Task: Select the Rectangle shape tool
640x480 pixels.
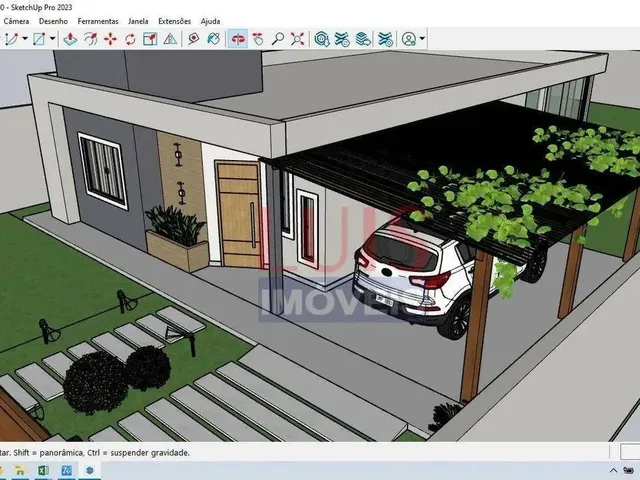Action: 39,39
